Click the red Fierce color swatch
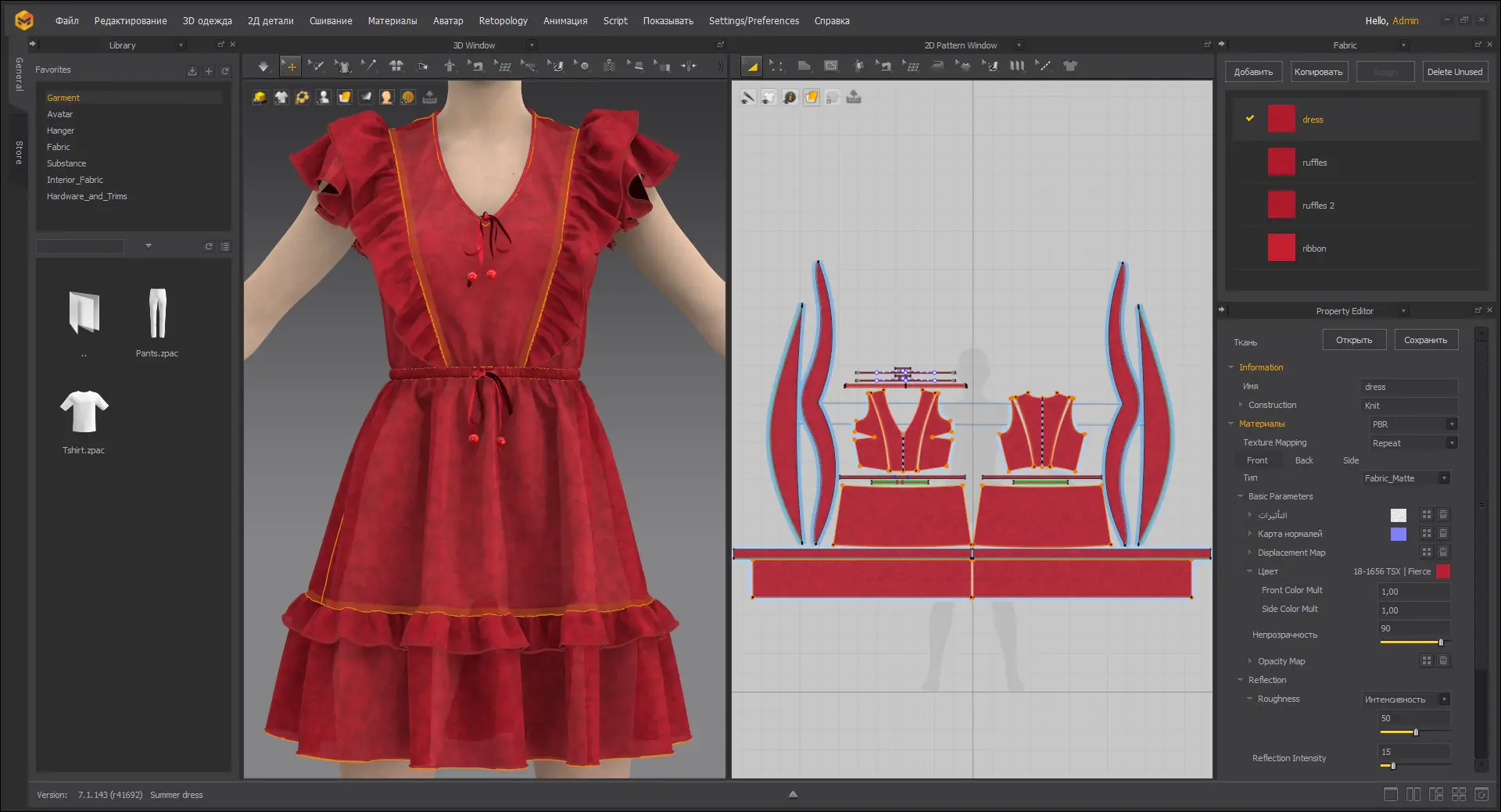 tap(1443, 571)
